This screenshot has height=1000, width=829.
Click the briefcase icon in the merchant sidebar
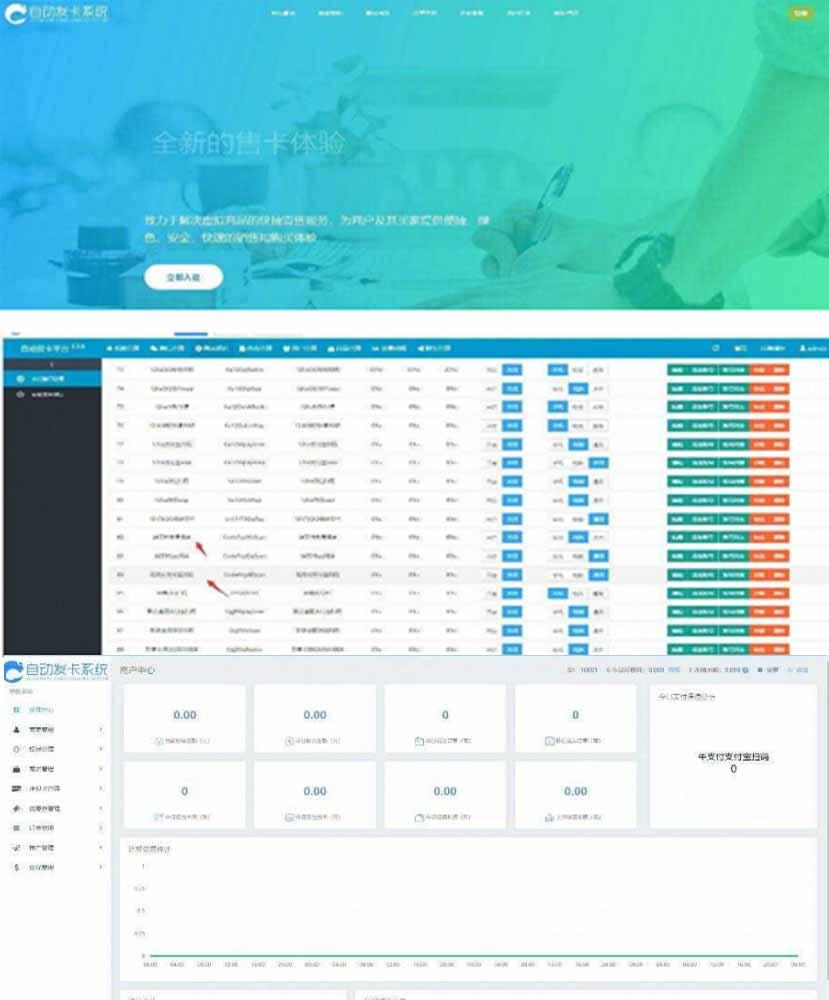(17, 769)
